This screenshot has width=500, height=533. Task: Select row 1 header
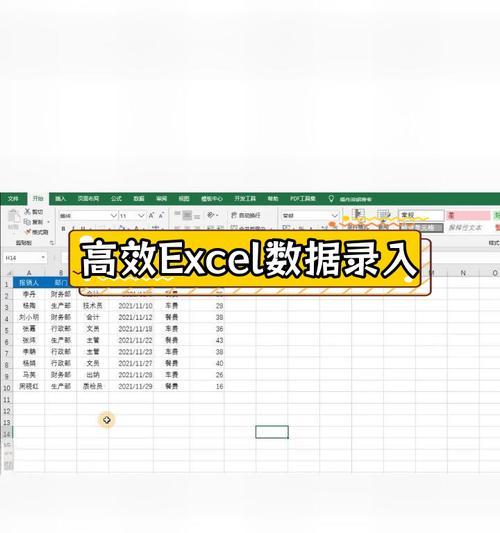(x=6, y=284)
